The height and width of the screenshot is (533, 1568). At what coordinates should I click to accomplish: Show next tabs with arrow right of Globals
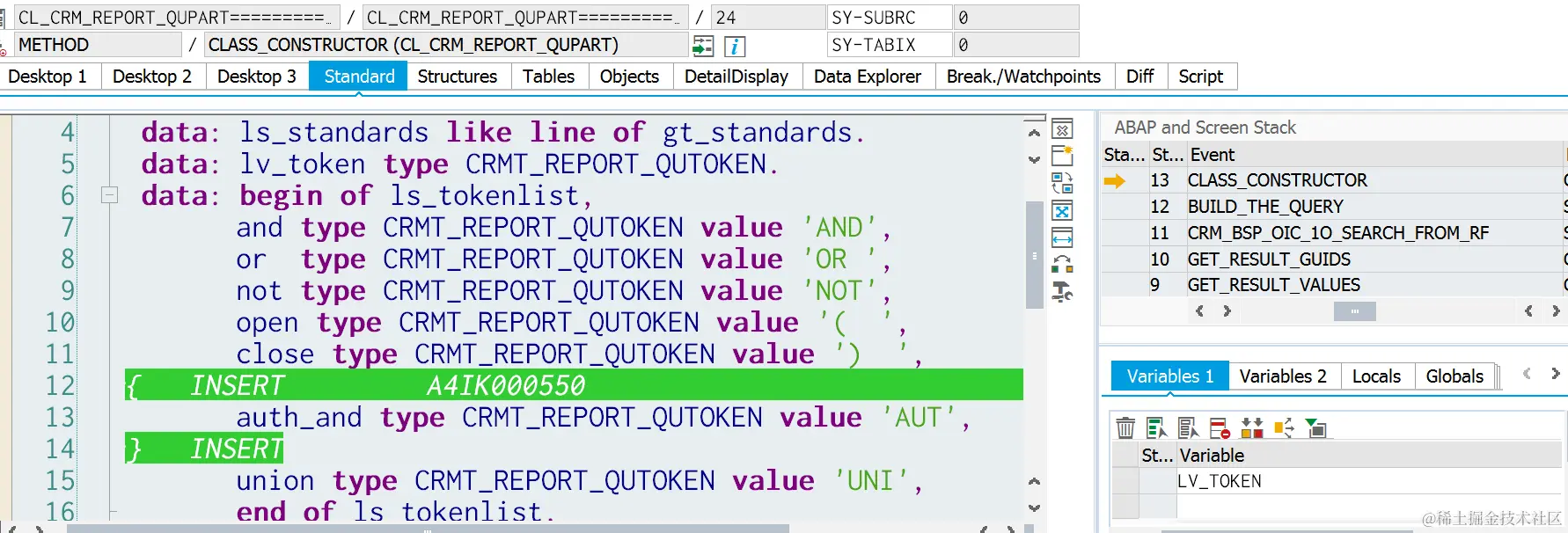[x=1556, y=374]
